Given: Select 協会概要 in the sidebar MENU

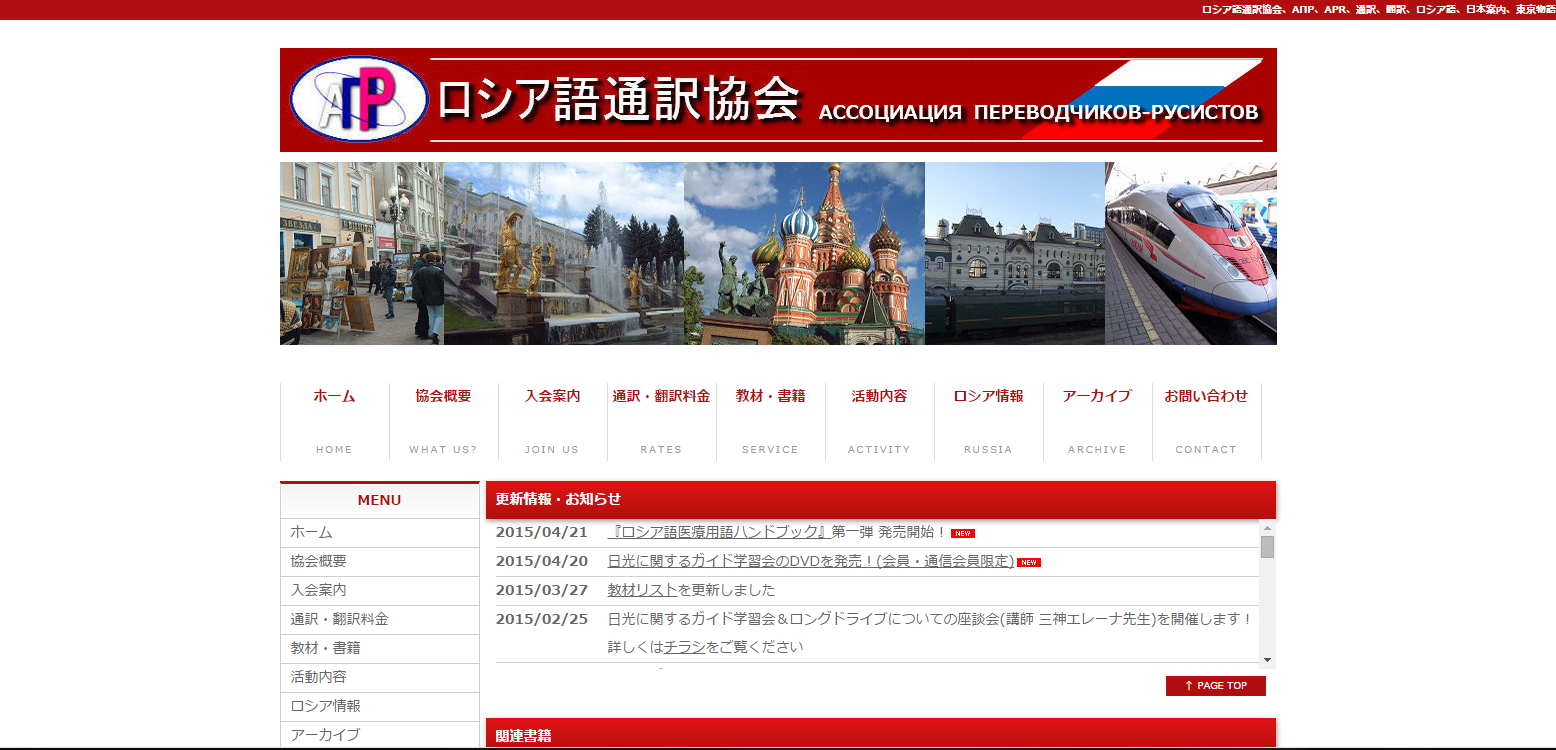Looking at the screenshot, I should 380,562.
